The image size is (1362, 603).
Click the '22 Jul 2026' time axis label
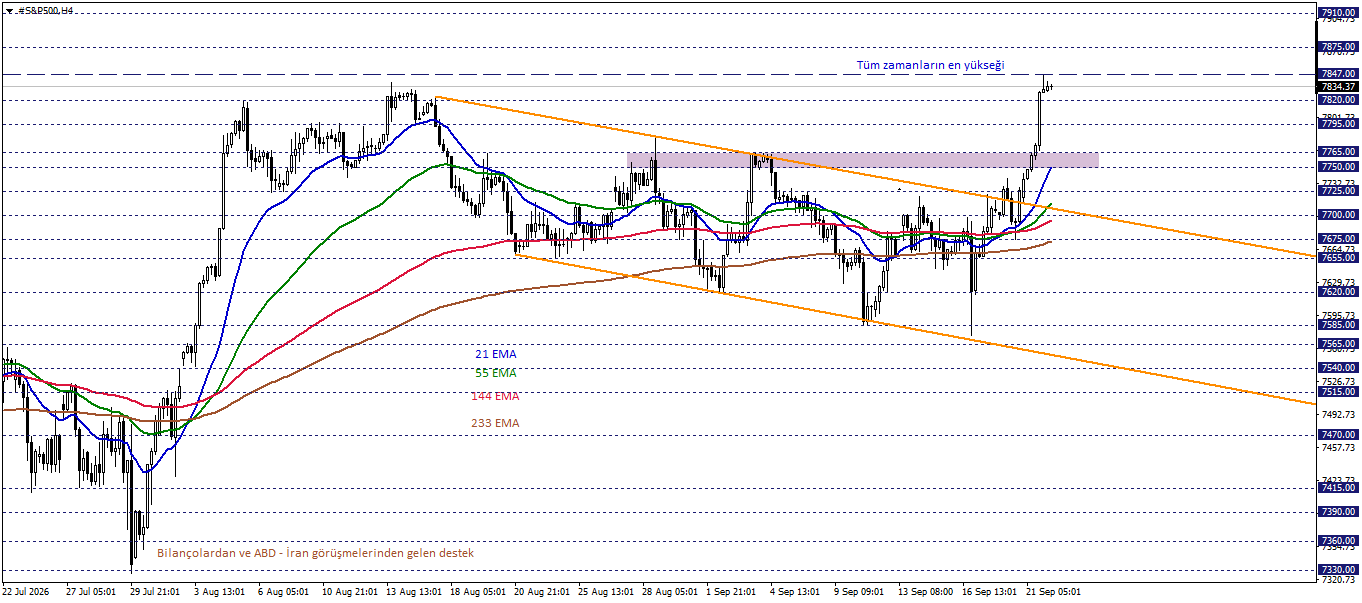28,592
